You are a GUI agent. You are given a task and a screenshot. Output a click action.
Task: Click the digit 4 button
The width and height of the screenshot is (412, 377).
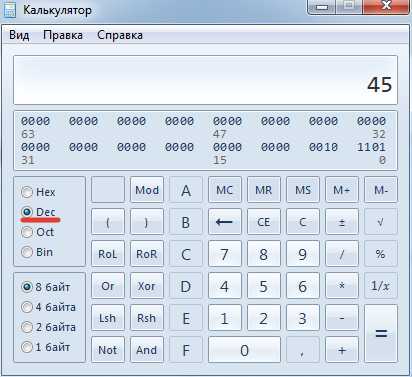[225, 286]
